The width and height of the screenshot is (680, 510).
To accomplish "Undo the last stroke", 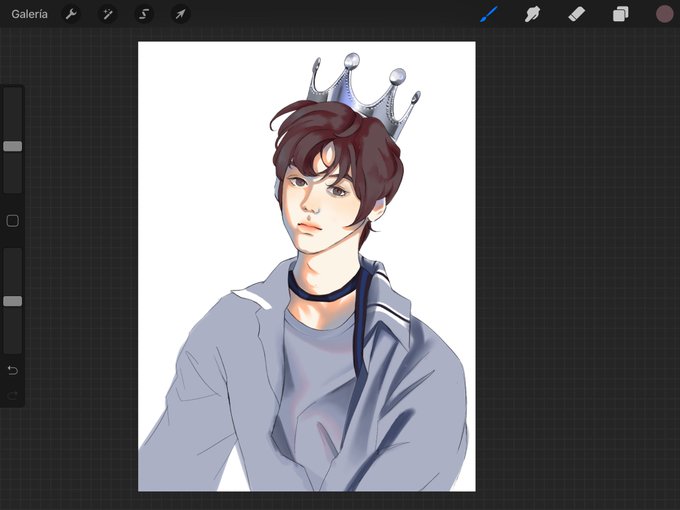I will [x=13, y=370].
